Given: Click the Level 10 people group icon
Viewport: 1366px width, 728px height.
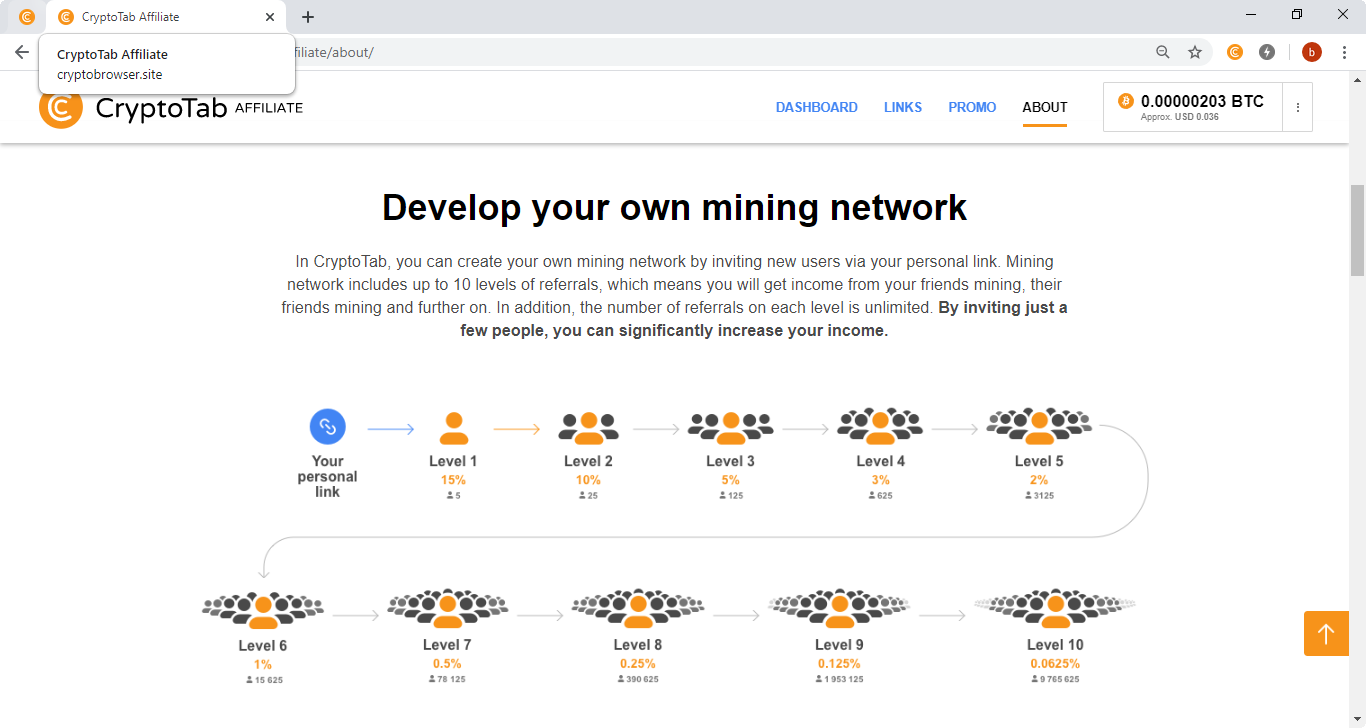Looking at the screenshot, I should click(1054, 609).
